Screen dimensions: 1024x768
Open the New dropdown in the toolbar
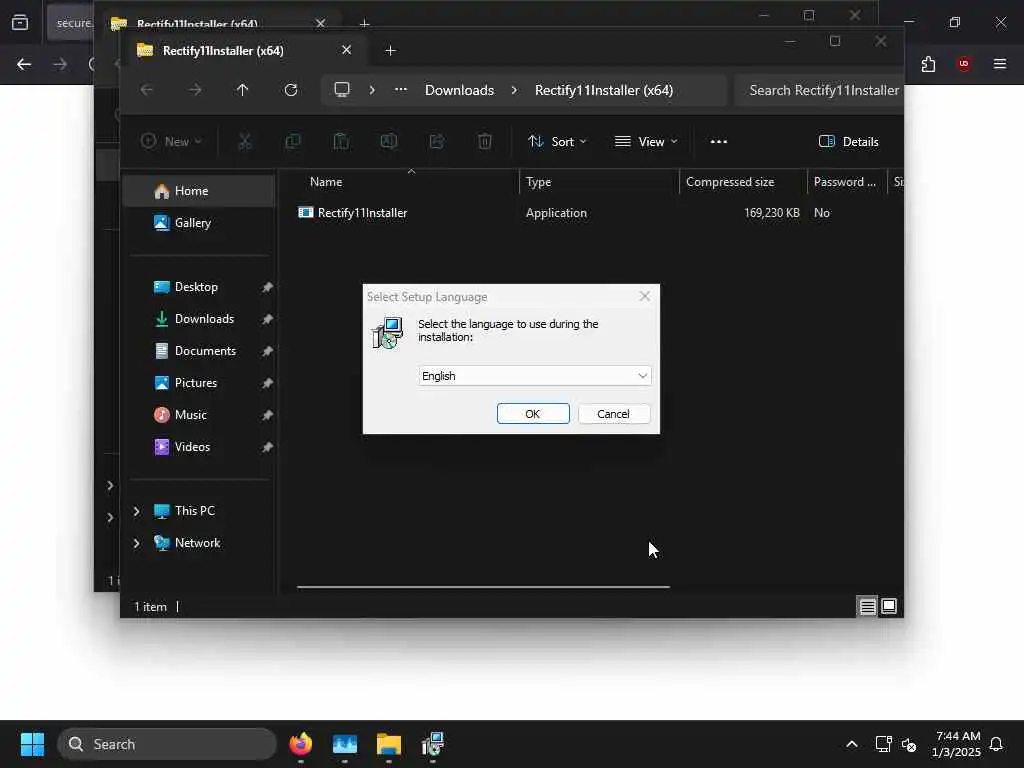(x=172, y=141)
